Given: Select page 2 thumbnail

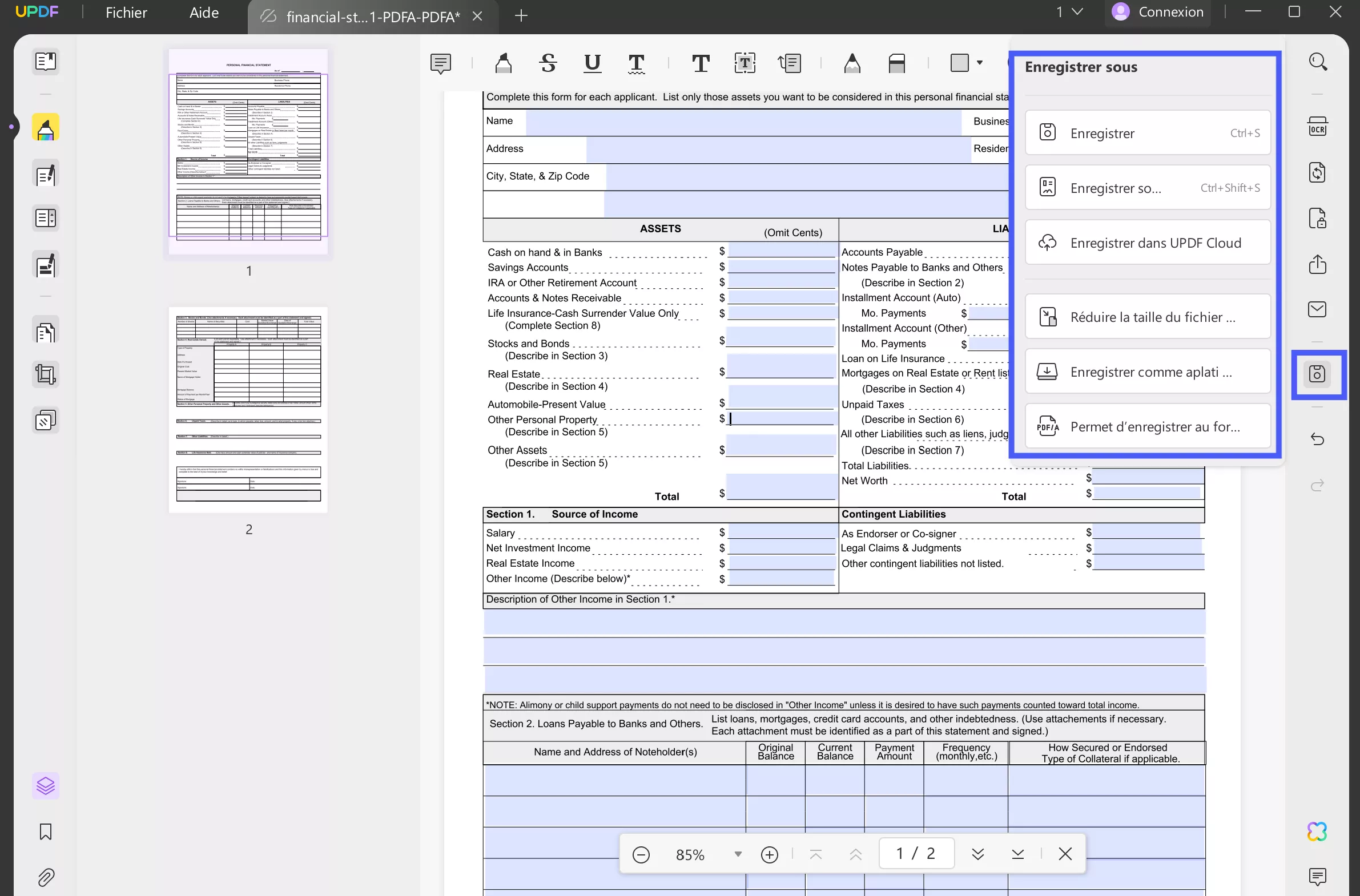Looking at the screenshot, I should coord(248,410).
